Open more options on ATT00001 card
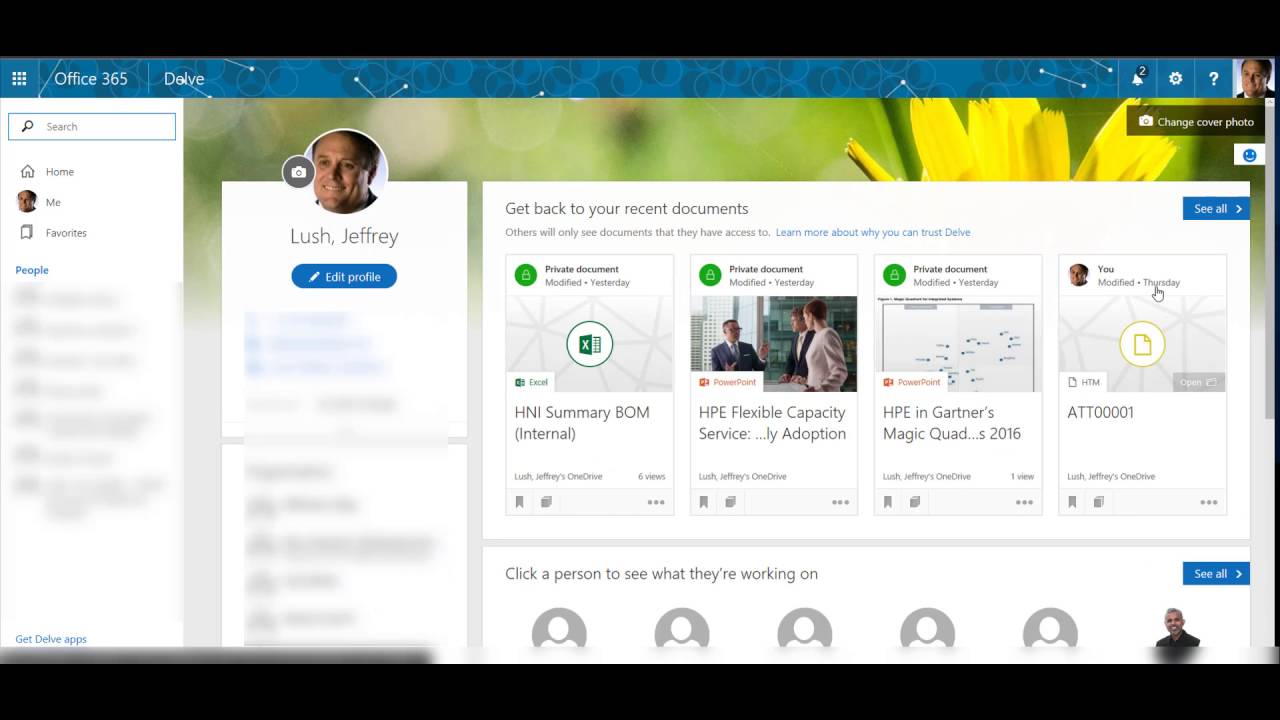Viewport: 1280px width, 720px height. (1209, 502)
